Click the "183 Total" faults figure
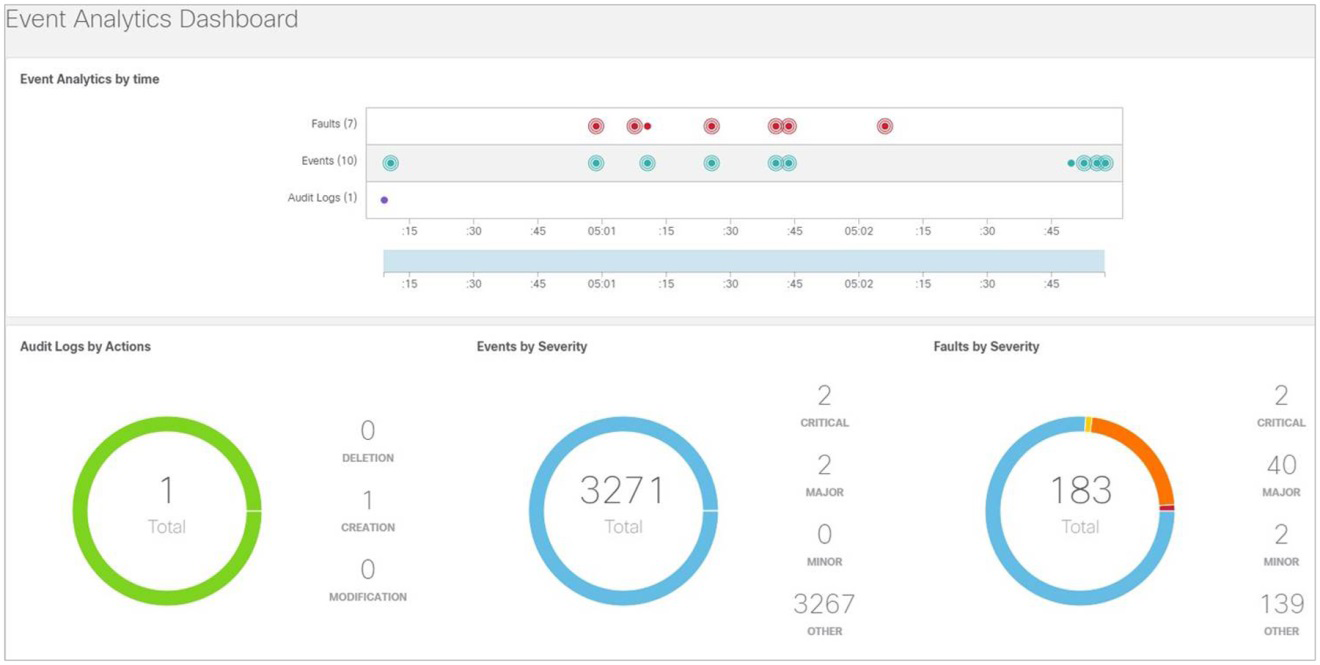Viewport: 1320px width, 665px height. [1080, 504]
